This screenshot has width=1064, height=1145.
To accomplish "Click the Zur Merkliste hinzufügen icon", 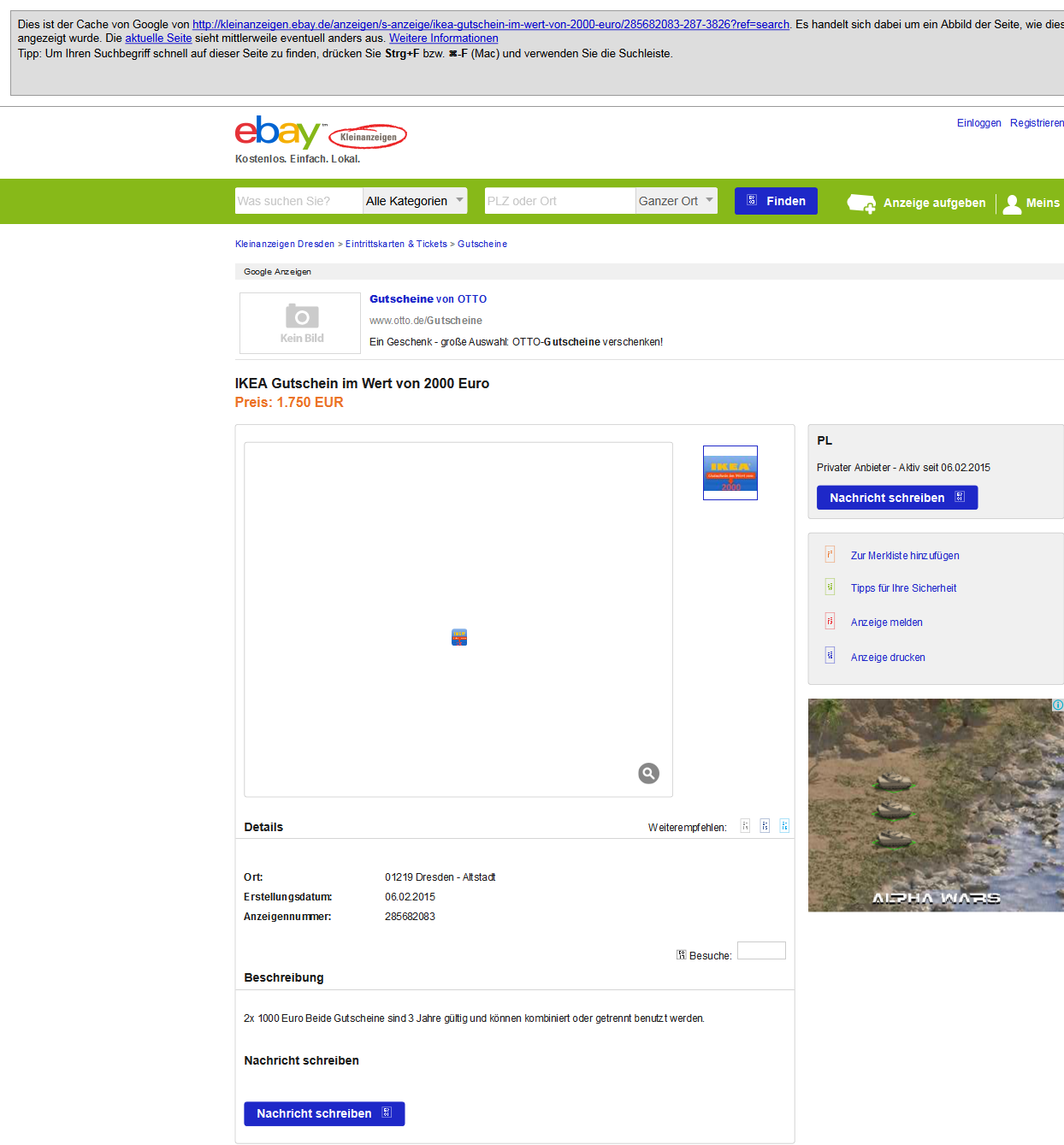I will (x=830, y=555).
